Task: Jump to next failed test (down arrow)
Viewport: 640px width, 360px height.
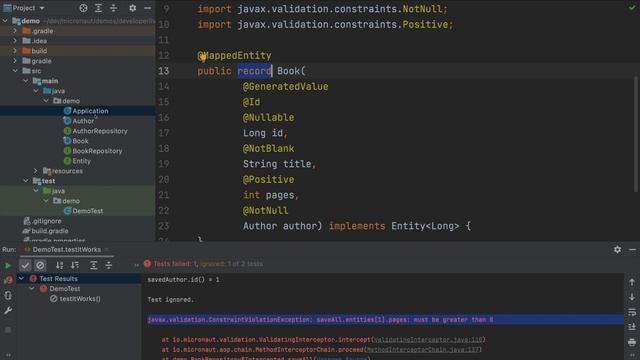Action: tap(632, 297)
